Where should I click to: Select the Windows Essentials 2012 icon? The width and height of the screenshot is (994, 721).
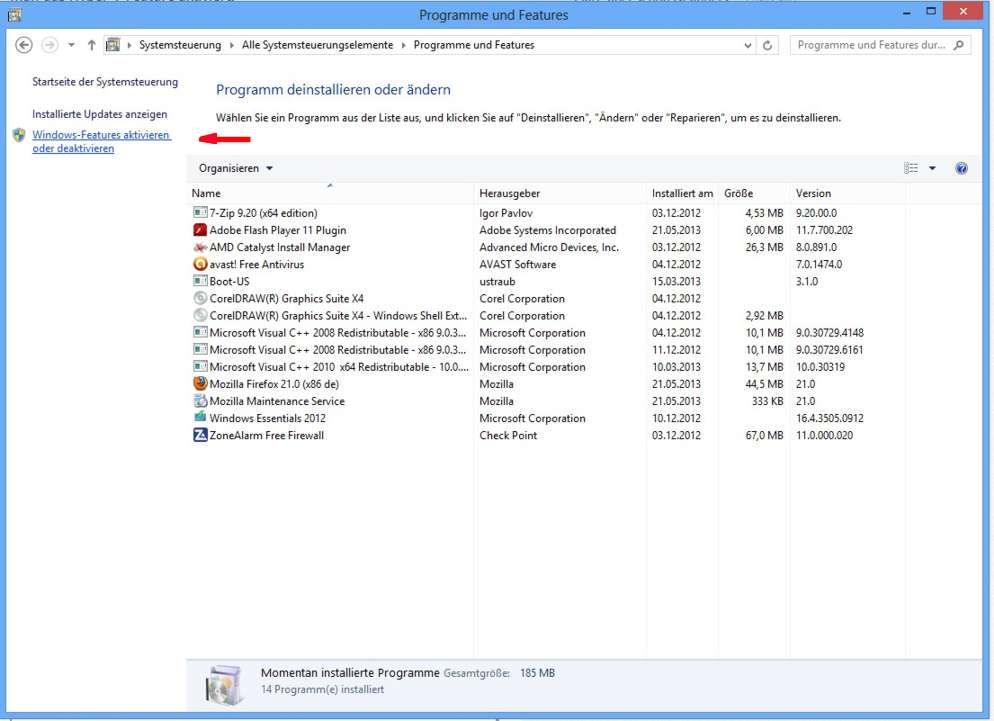click(200, 417)
